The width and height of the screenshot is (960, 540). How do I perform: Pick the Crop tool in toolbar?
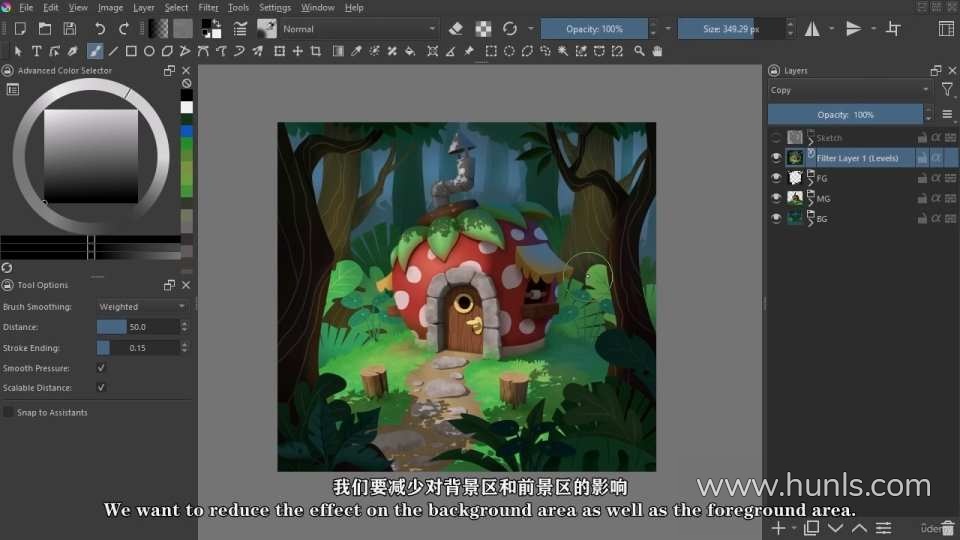click(x=316, y=51)
